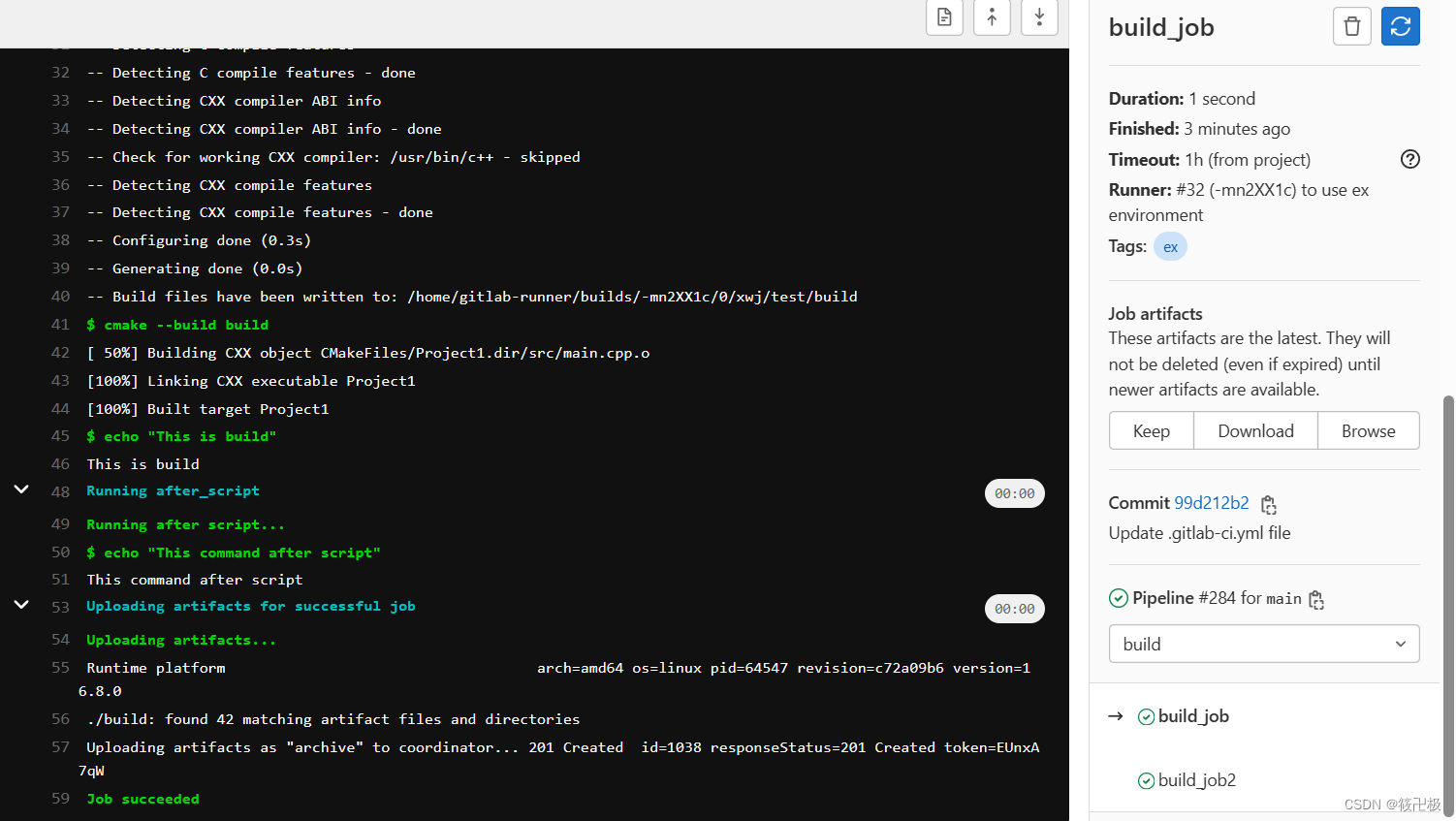The width and height of the screenshot is (1456, 821).
Task: Collapse the 'Running after_script' log section
Action: point(21,489)
